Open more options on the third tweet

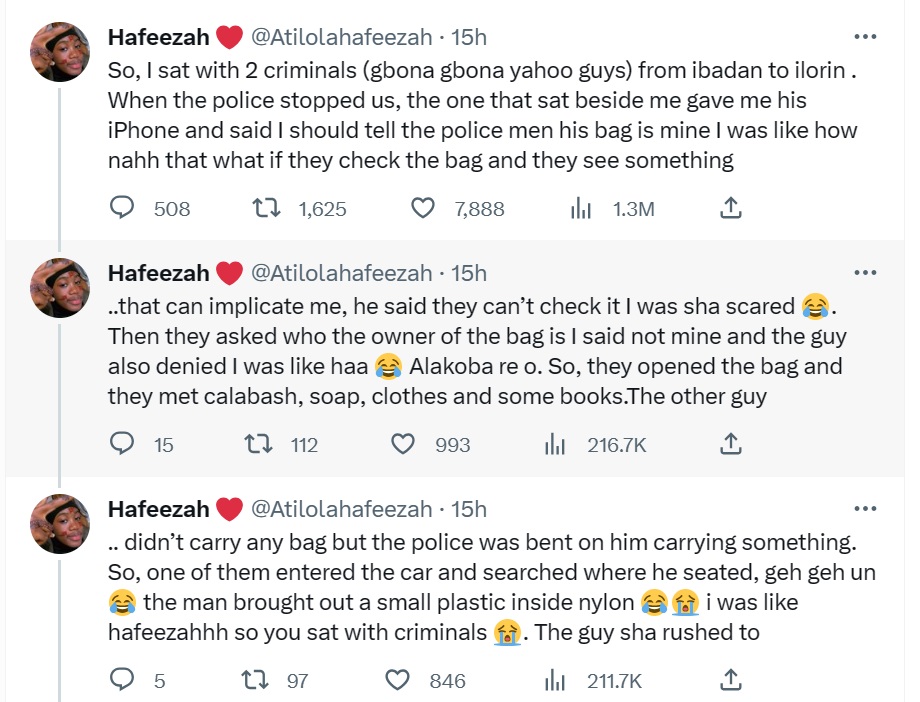(865, 509)
